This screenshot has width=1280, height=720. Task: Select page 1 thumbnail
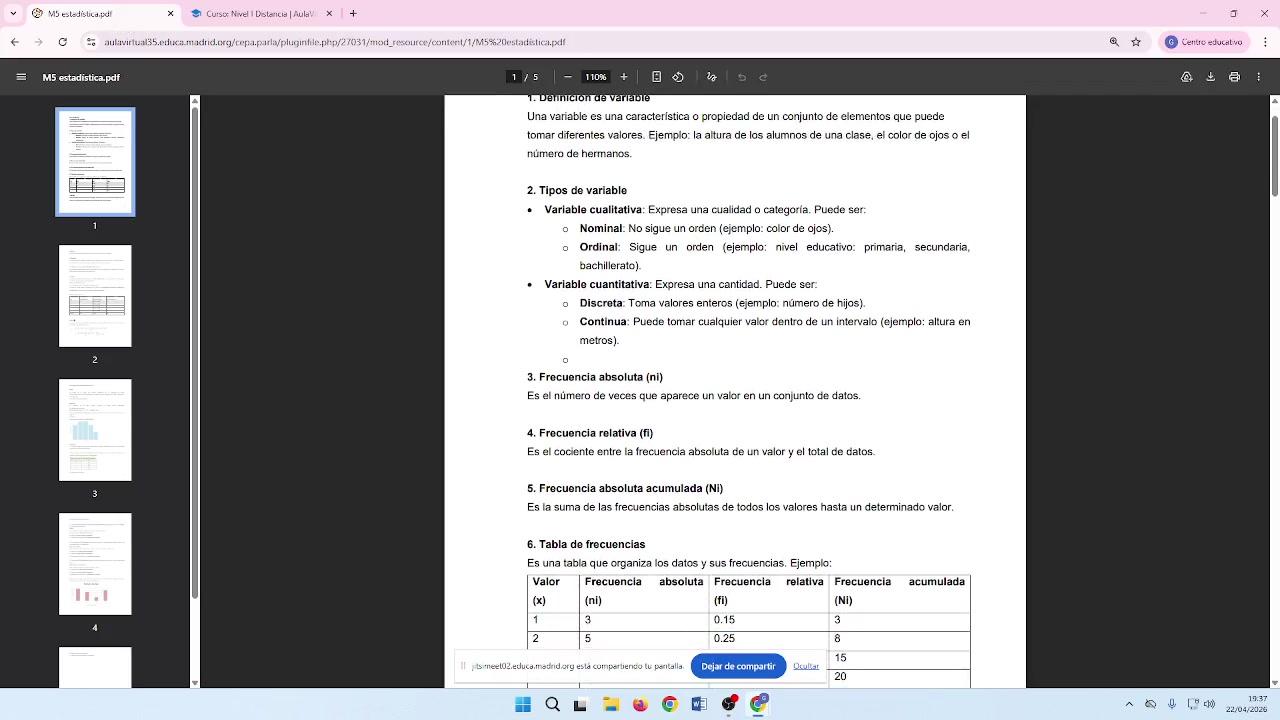tap(95, 162)
